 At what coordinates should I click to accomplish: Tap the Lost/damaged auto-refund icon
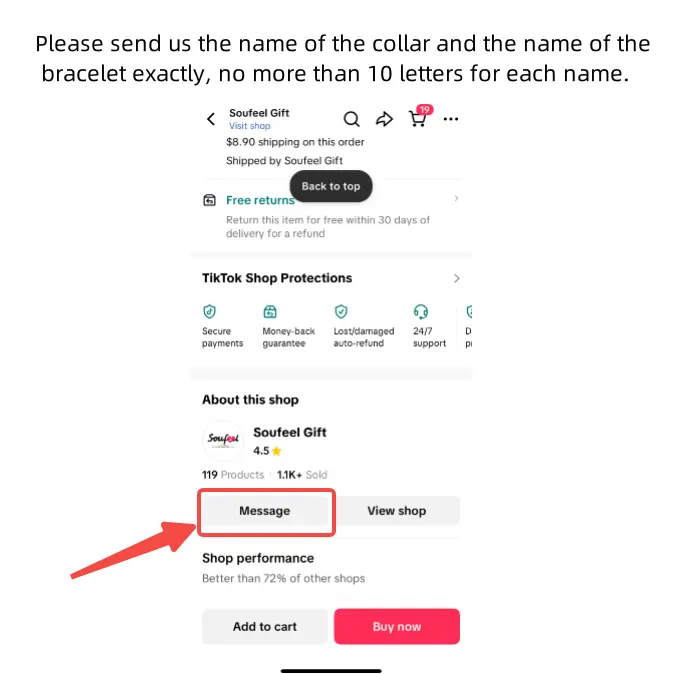tap(341, 311)
